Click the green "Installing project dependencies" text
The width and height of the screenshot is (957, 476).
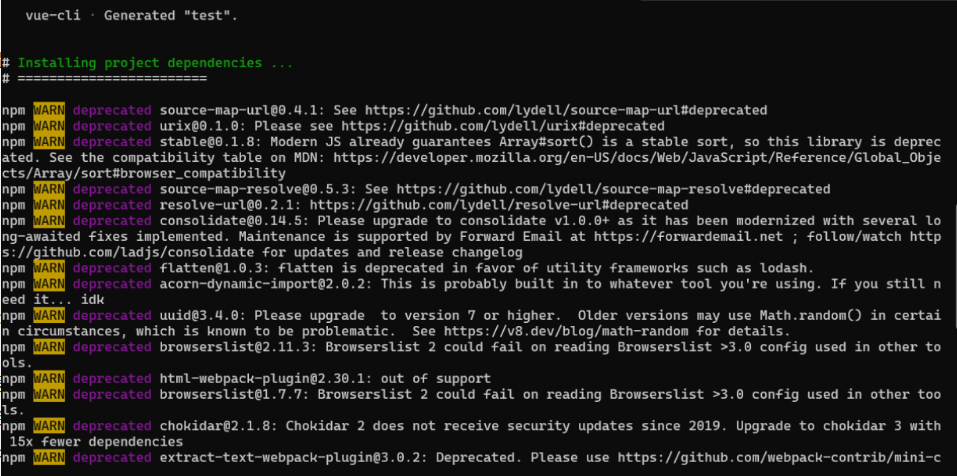(155, 63)
